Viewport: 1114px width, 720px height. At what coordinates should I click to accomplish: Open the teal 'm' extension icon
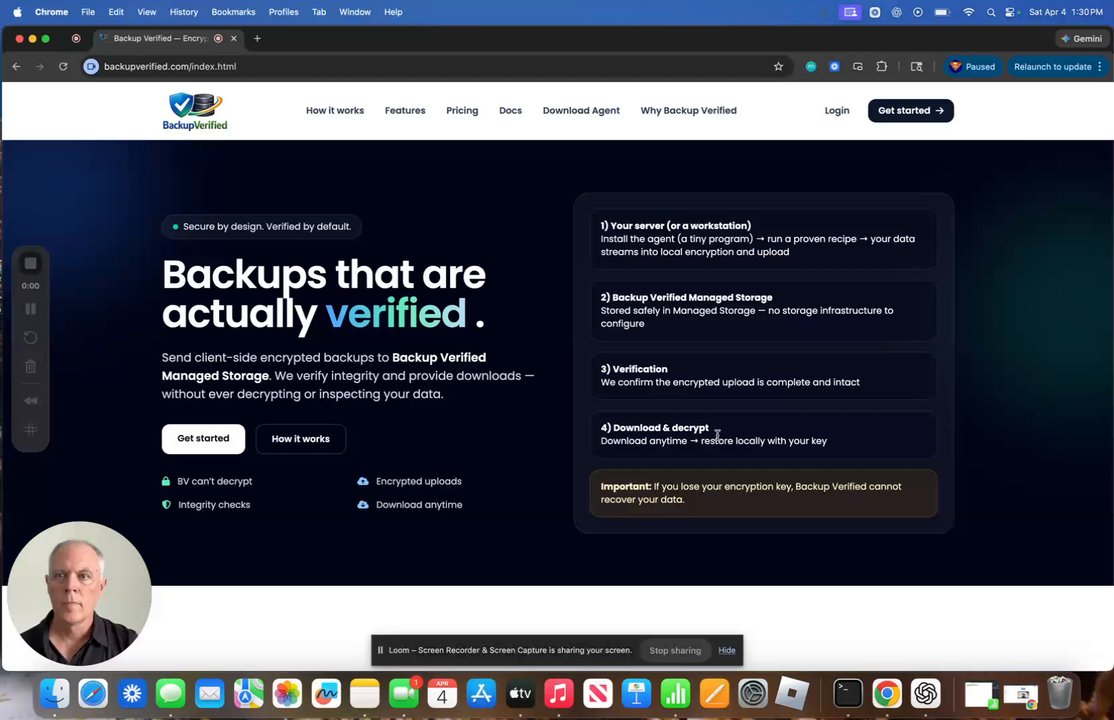tap(811, 67)
